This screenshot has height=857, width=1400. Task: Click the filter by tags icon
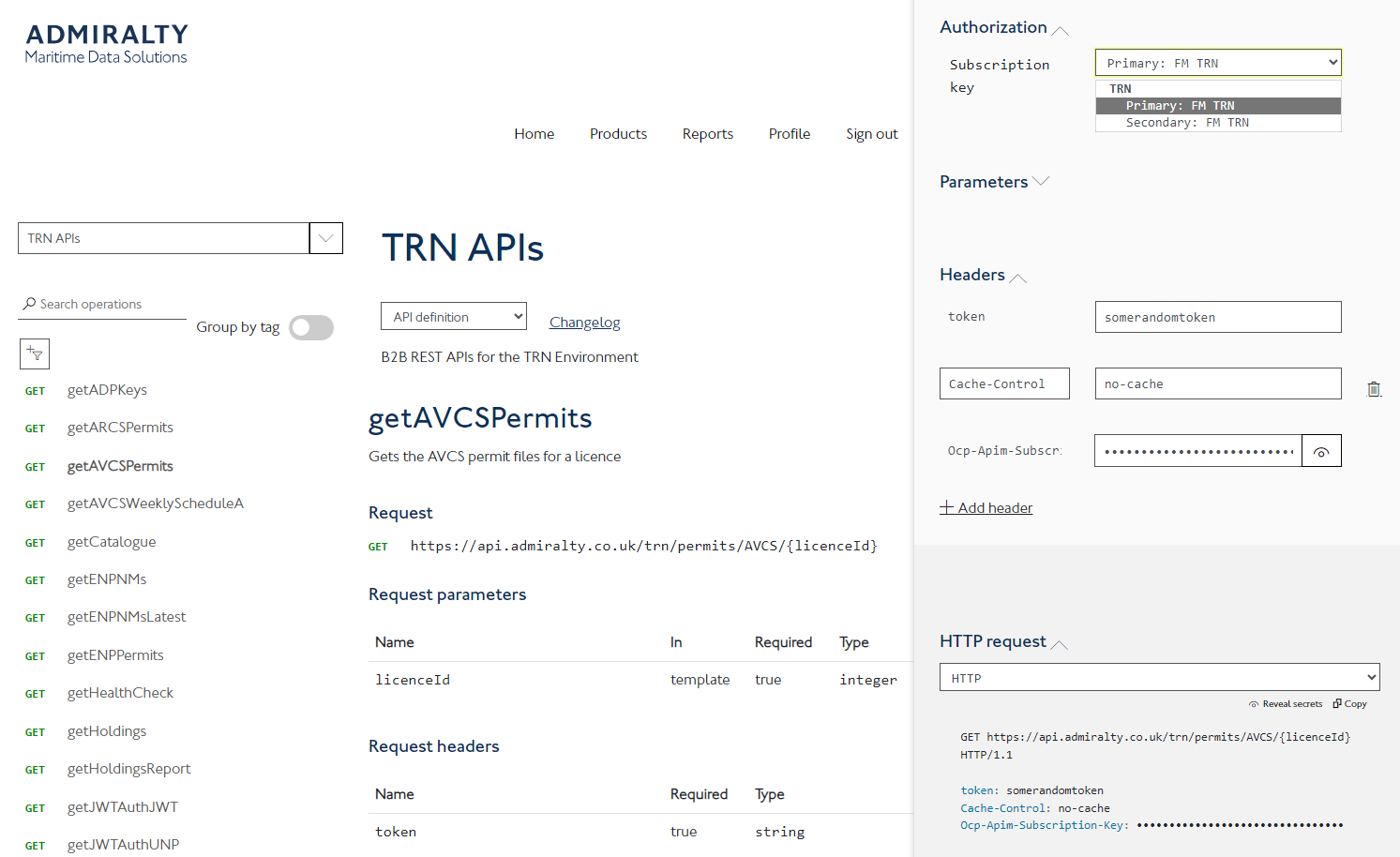pos(35,353)
